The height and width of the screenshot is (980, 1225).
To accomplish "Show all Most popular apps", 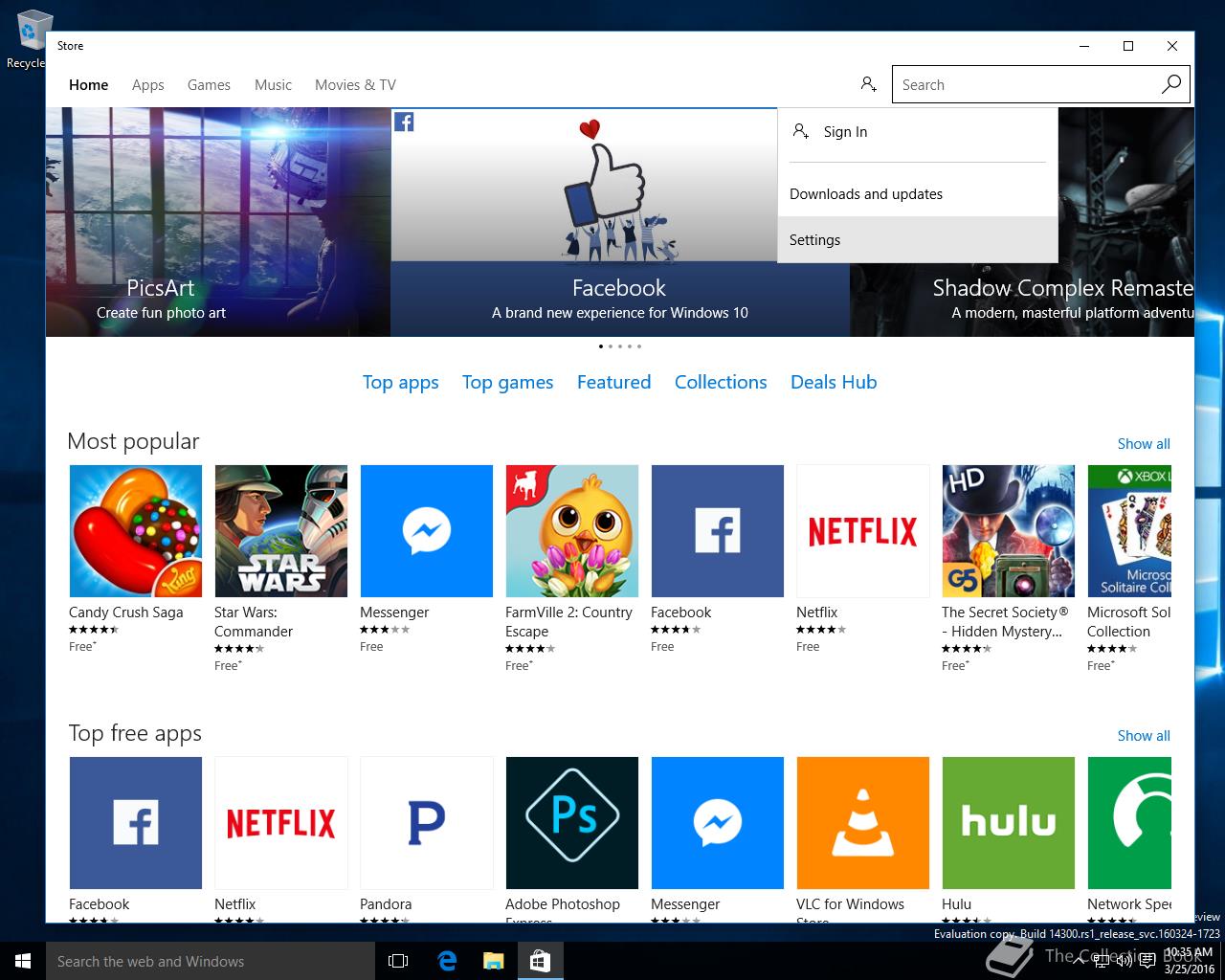I will click(x=1144, y=443).
